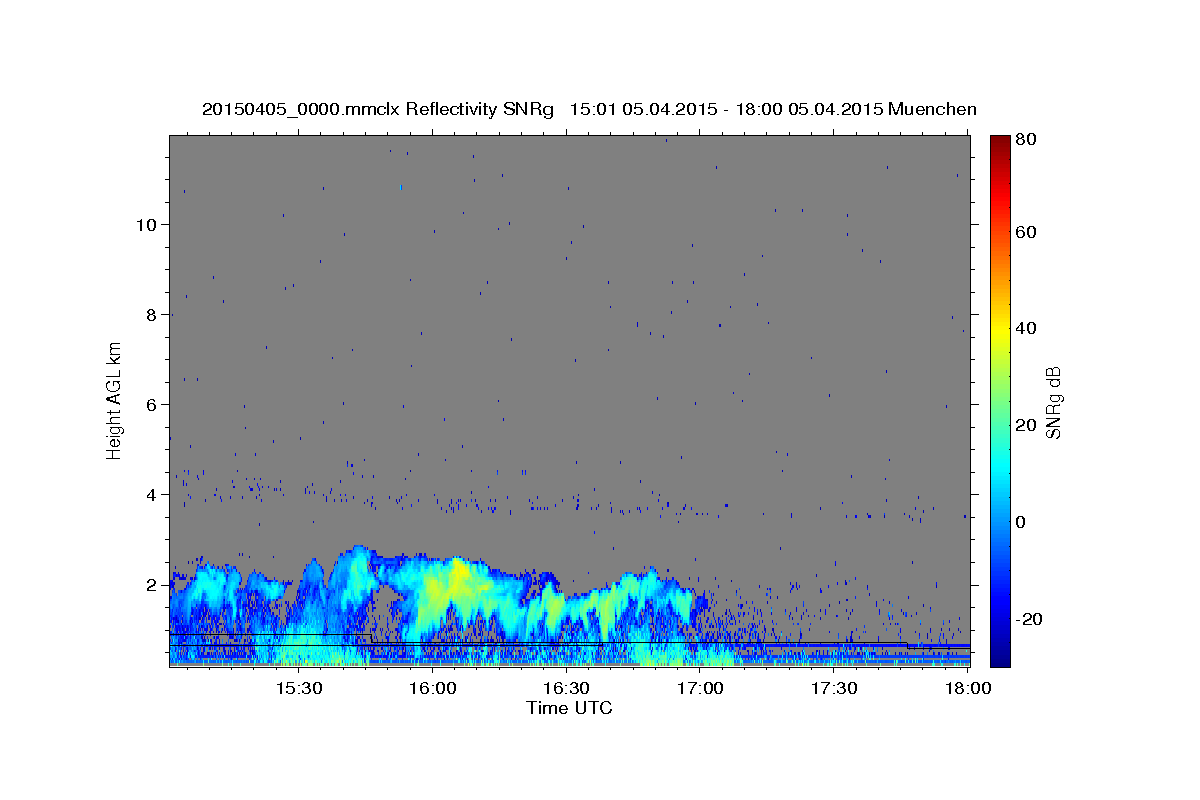Click the dark blue bottom of colorbar
The height and width of the screenshot is (800, 1200).
click(1000, 657)
